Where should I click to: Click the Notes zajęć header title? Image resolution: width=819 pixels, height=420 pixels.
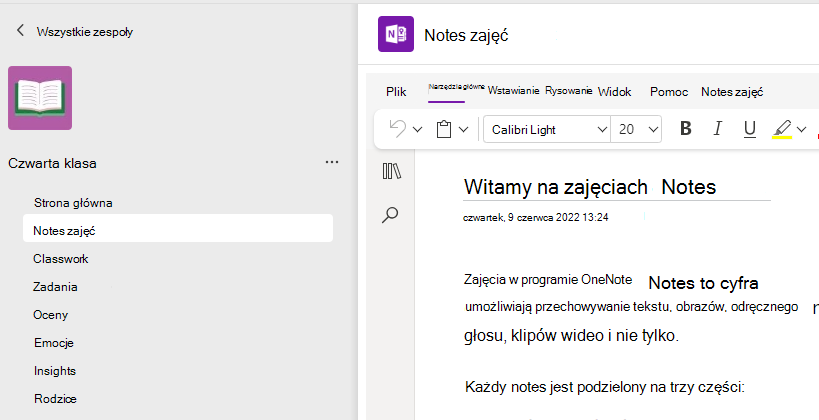tap(466, 35)
